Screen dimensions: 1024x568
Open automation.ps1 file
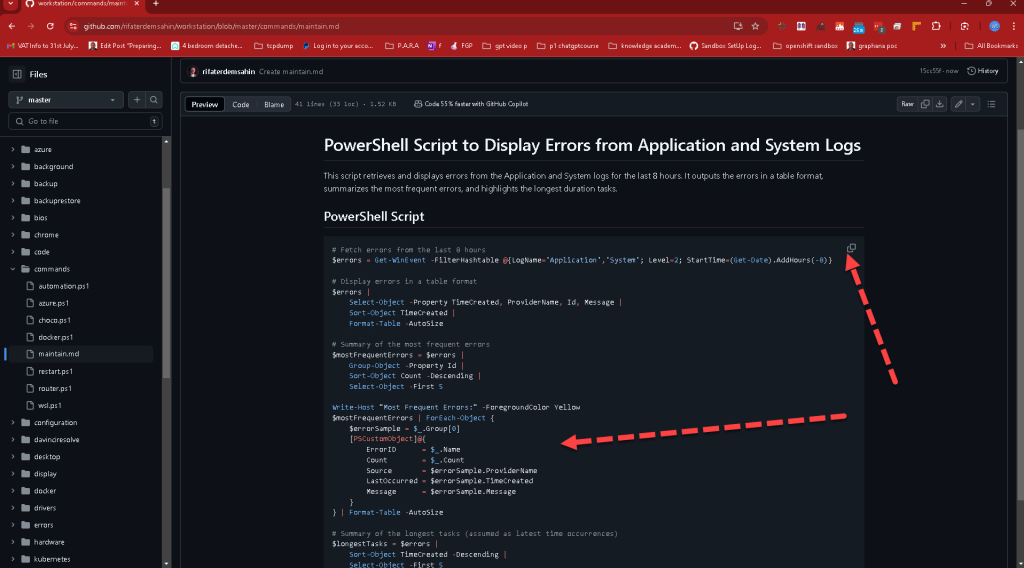63,286
